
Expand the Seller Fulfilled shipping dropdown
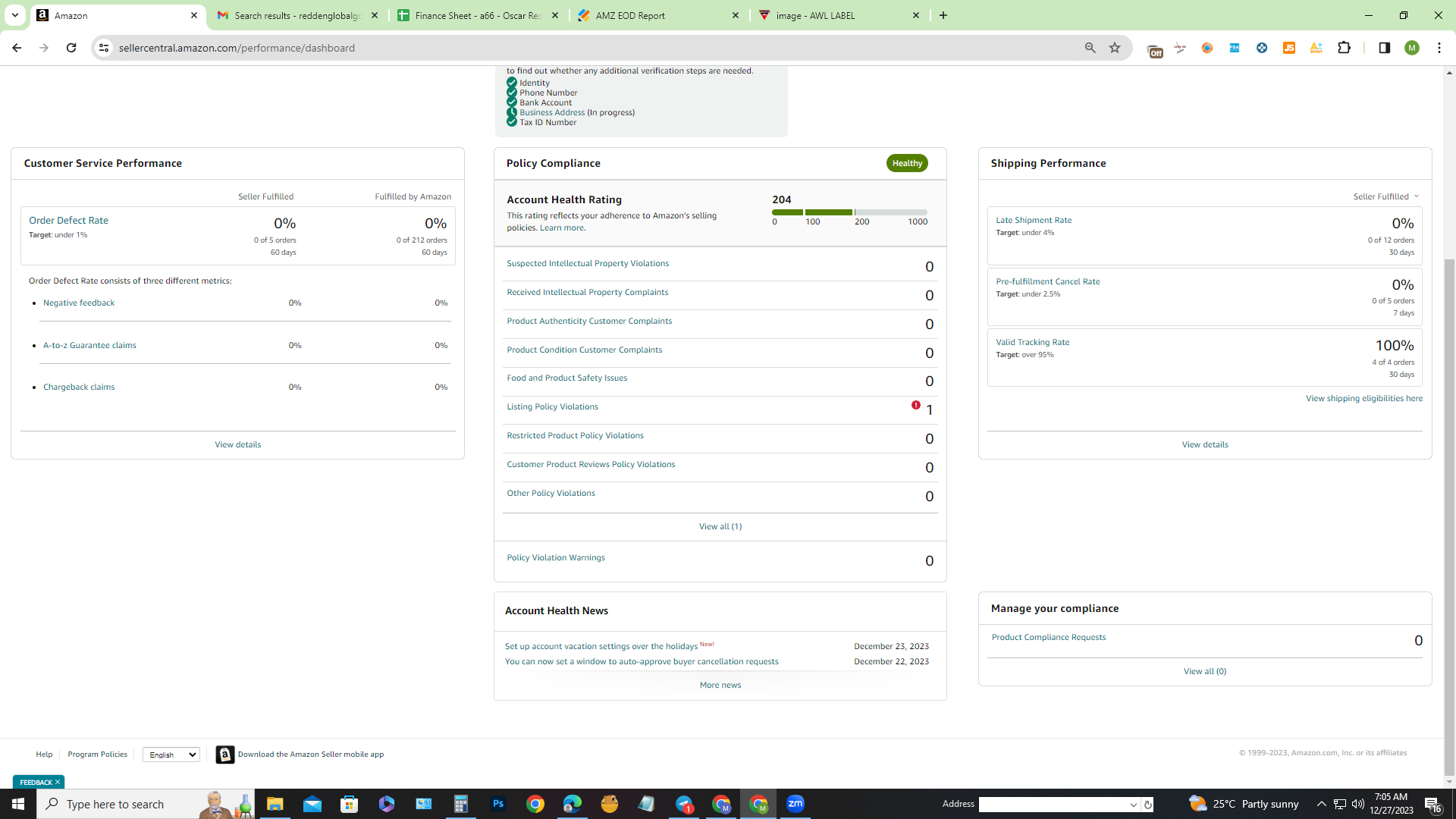[1385, 196]
